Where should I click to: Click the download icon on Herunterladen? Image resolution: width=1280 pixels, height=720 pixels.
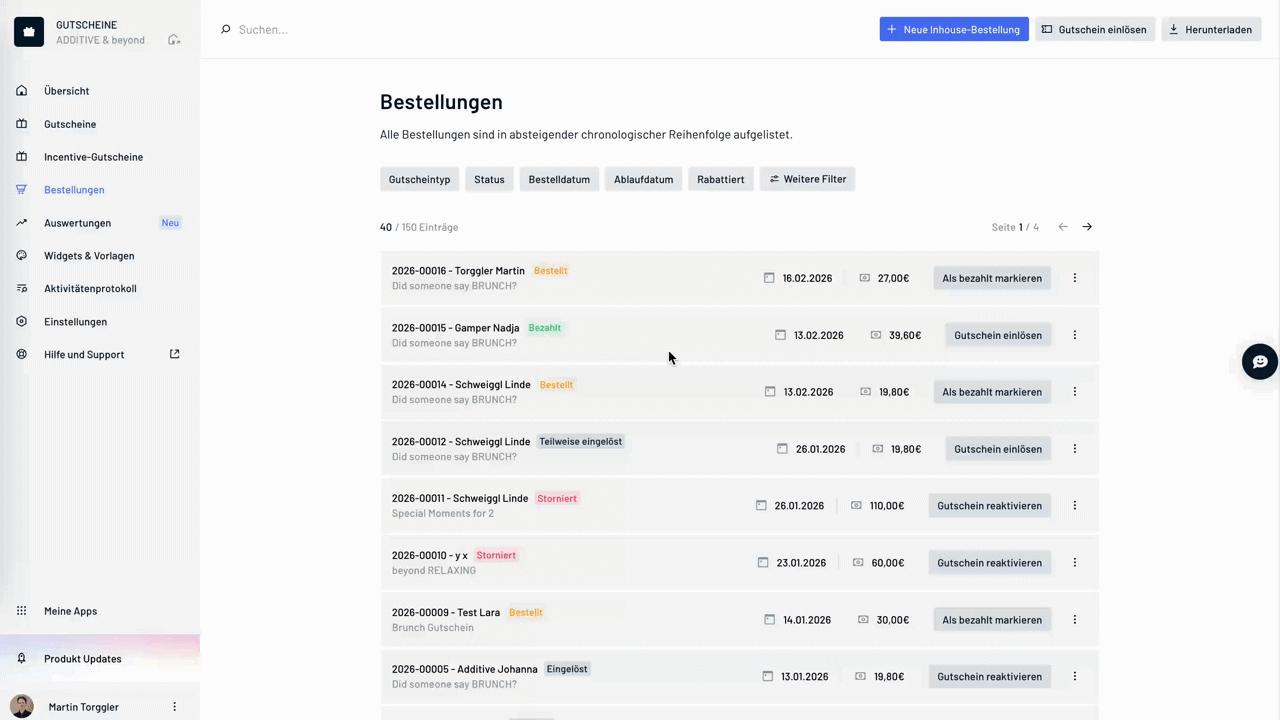coord(1173,29)
